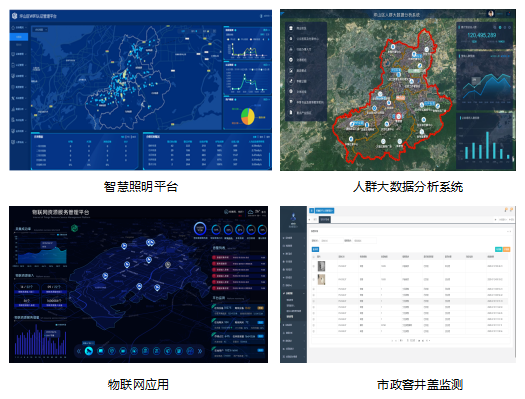
Task: Click the top icon in crowd analysis left menu panel
Action: [291, 28]
